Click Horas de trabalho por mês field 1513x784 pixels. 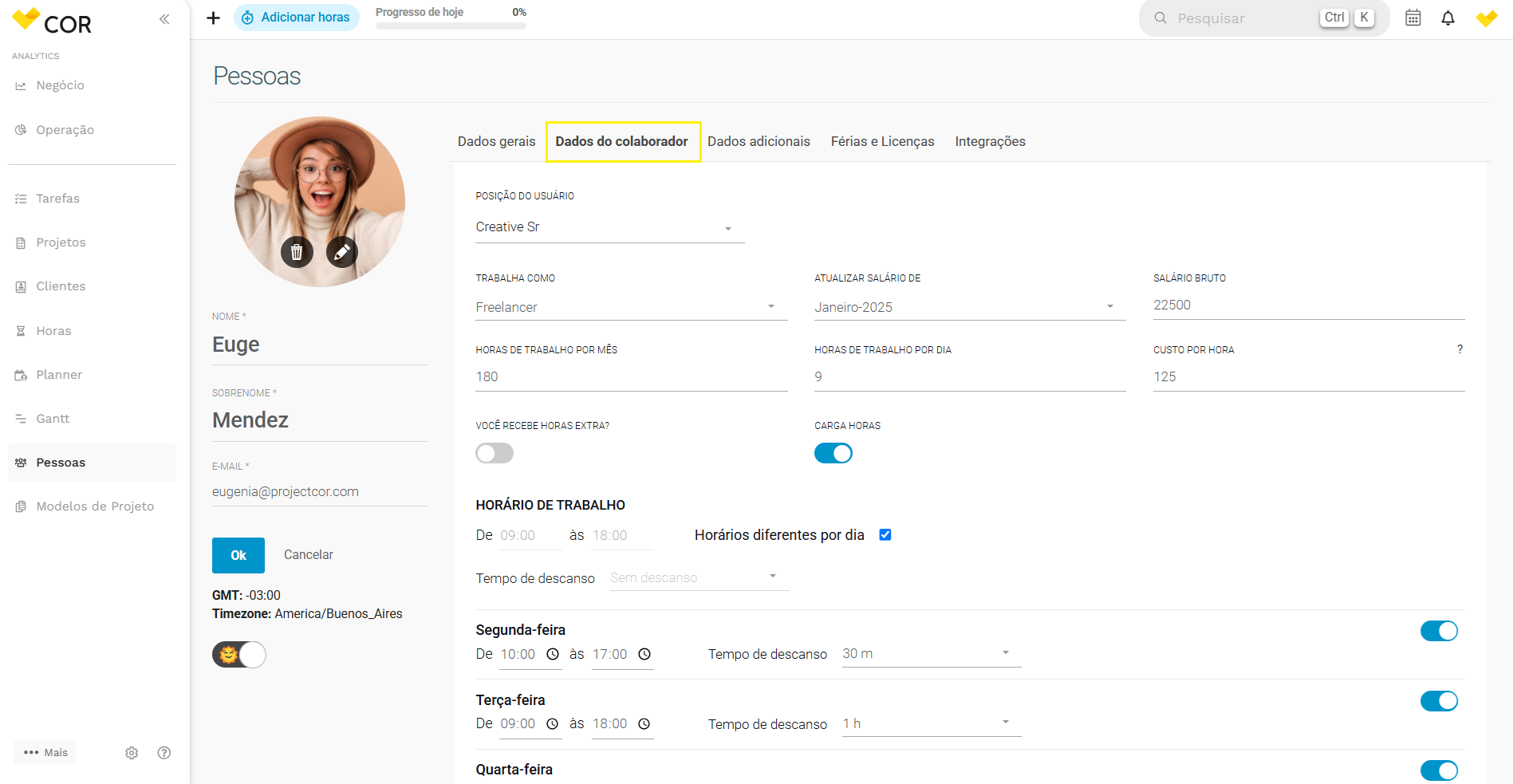(632, 377)
